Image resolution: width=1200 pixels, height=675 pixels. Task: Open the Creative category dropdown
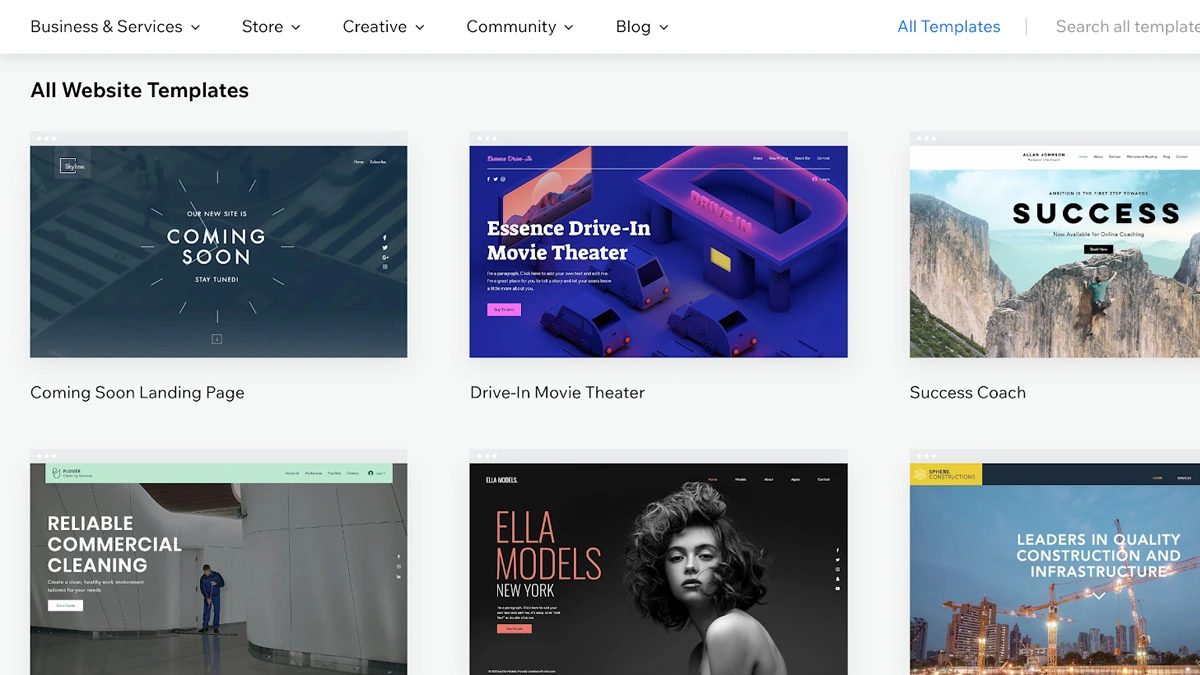pyautogui.click(x=383, y=27)
